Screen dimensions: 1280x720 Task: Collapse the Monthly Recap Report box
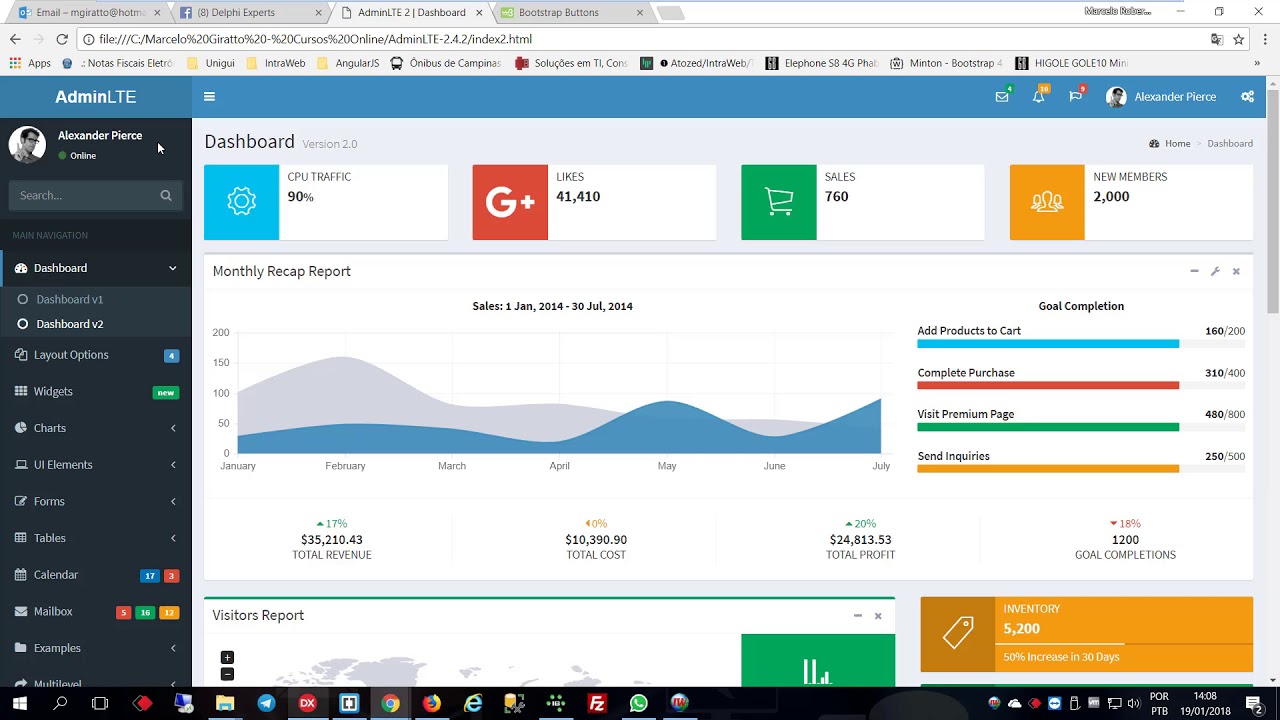[1194, 271]
